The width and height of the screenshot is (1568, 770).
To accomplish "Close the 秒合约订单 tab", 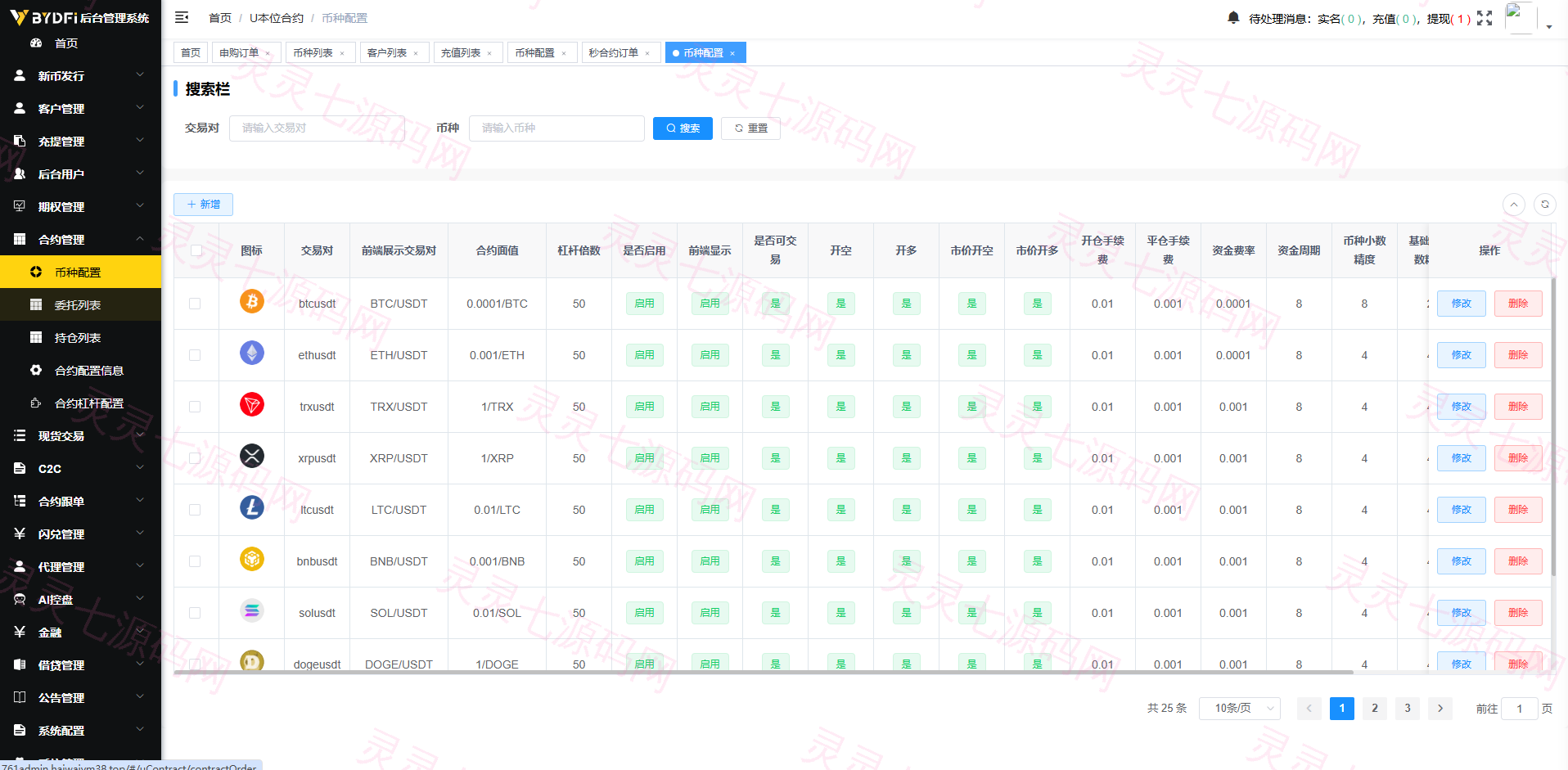I will coord(647,53).
